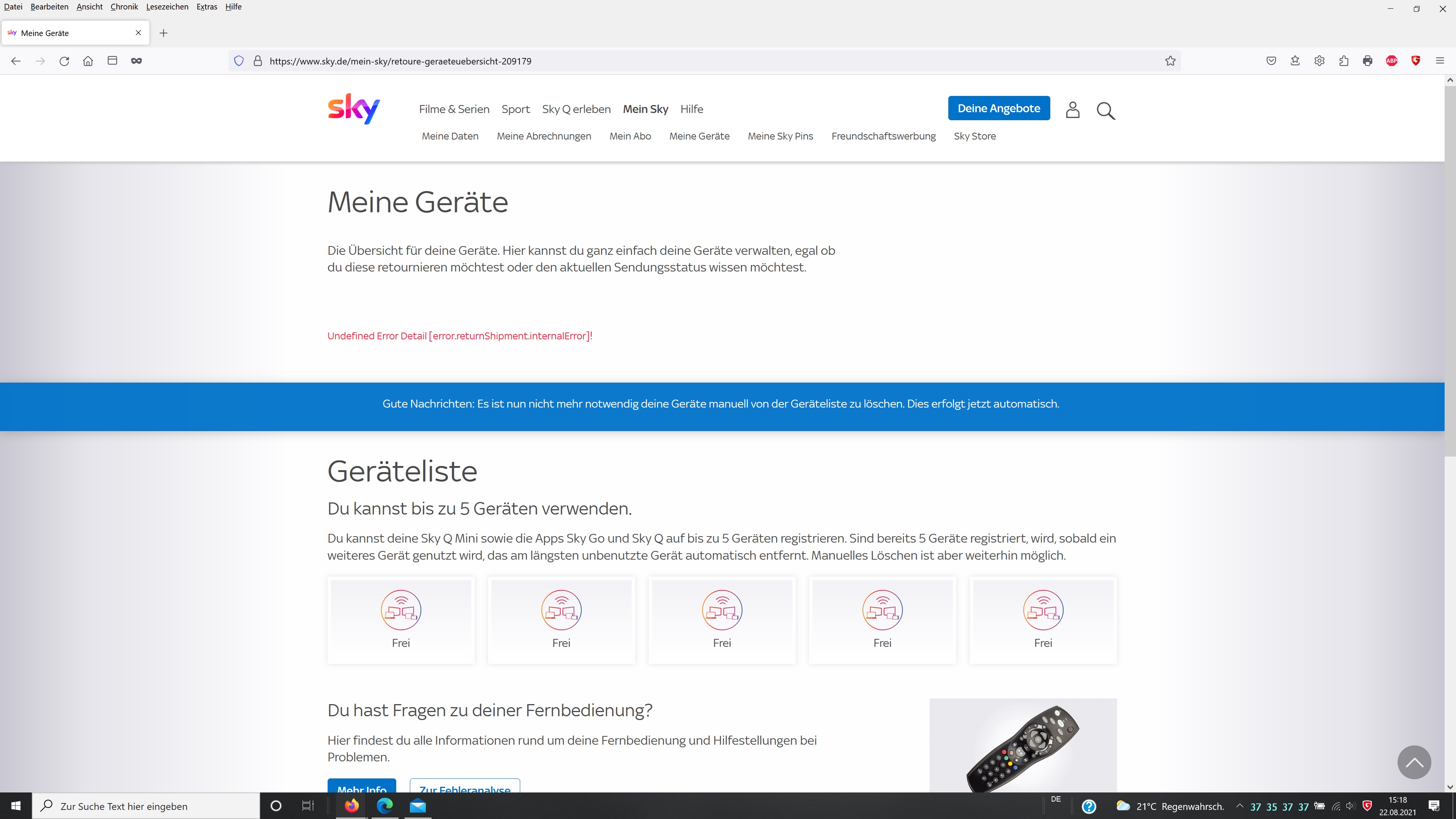Open the browser home page icon

click(x=88, y=61)
